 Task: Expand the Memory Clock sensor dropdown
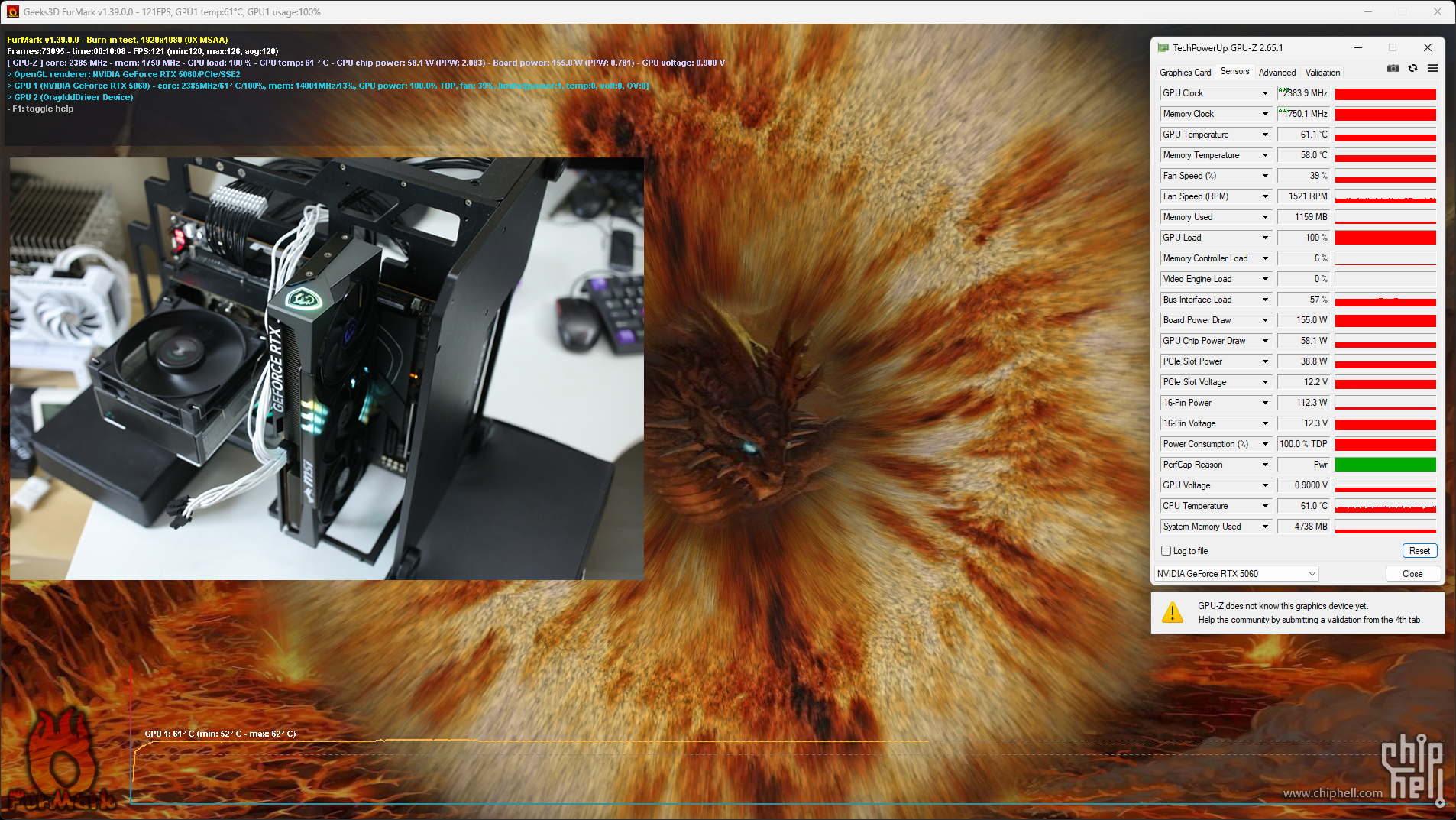tap(1265, 114)
